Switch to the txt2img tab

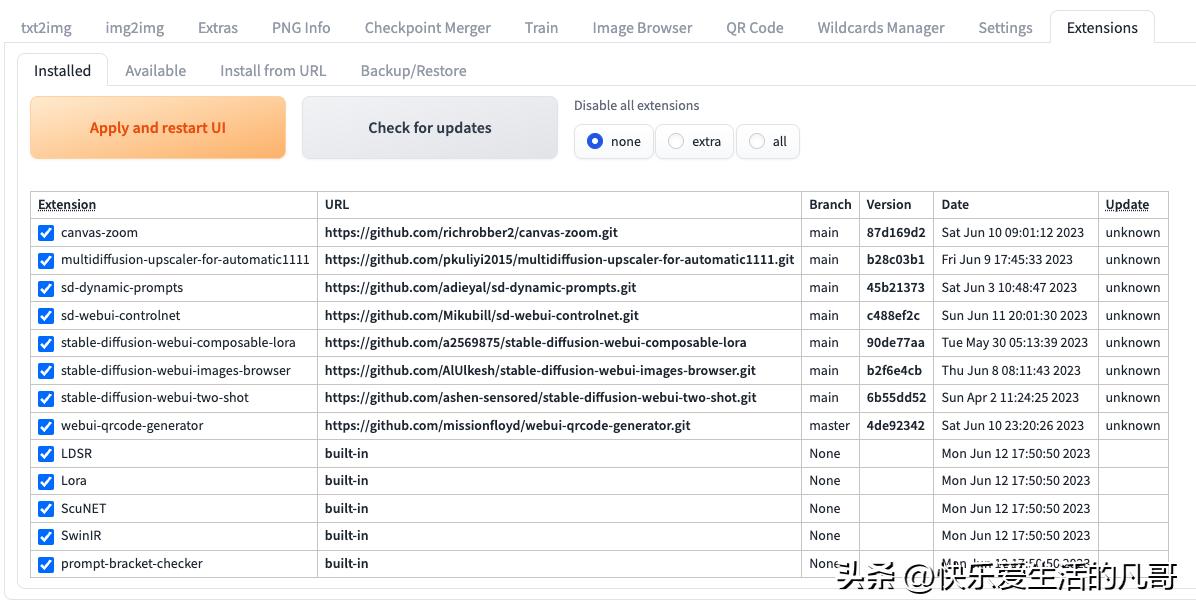click(46, 28)
